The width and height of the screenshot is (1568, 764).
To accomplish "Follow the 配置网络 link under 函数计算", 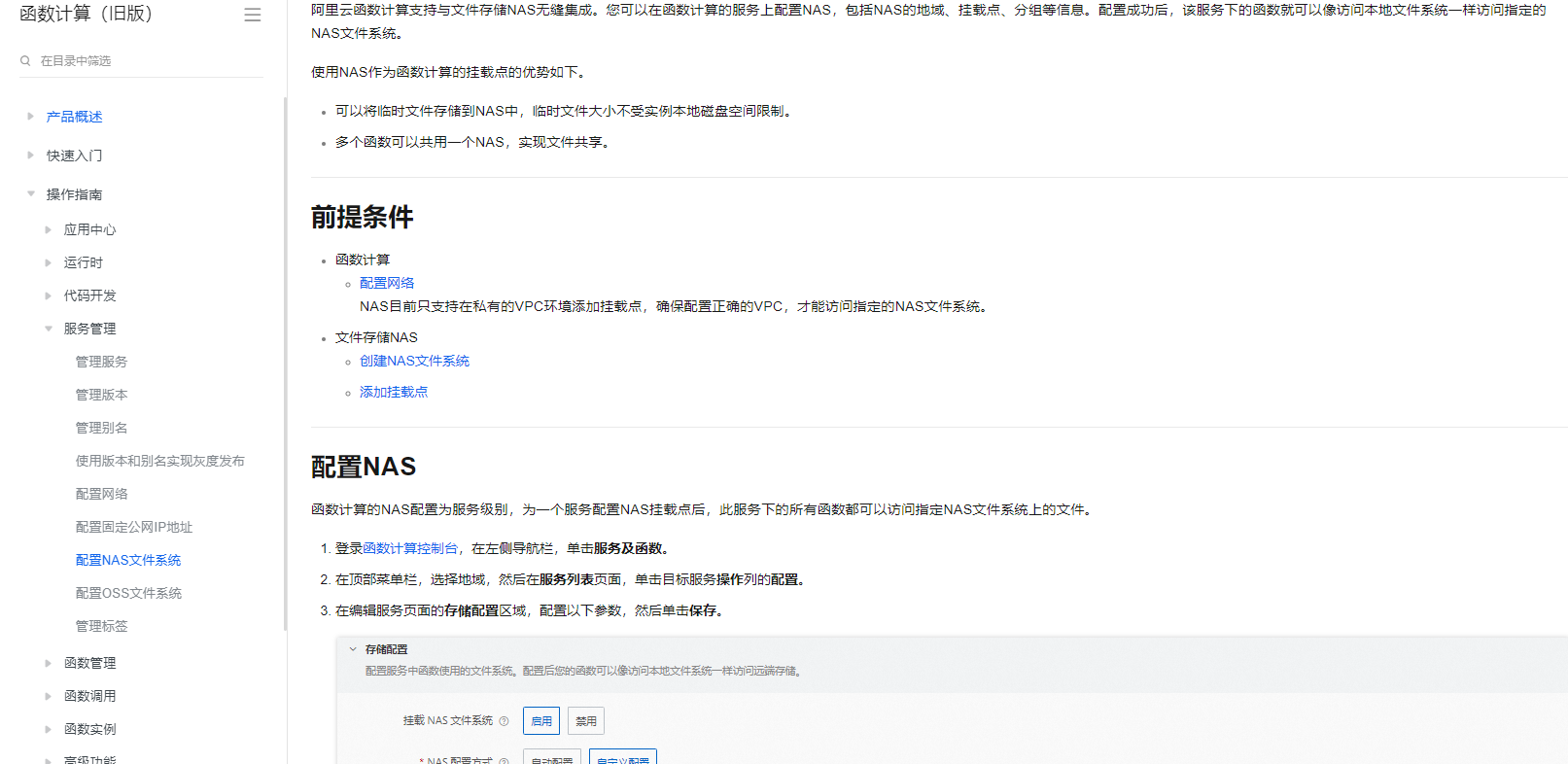I will 387,283.
